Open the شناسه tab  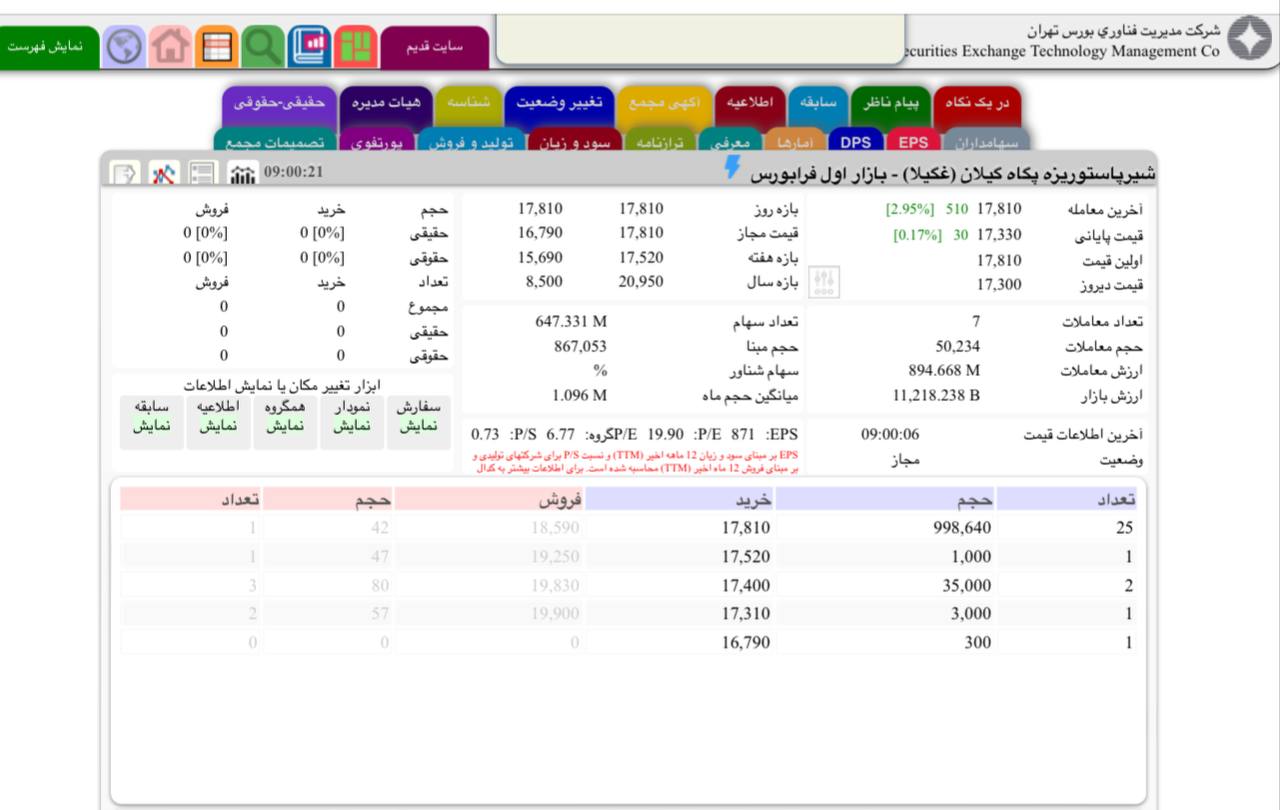click(469, 104)
